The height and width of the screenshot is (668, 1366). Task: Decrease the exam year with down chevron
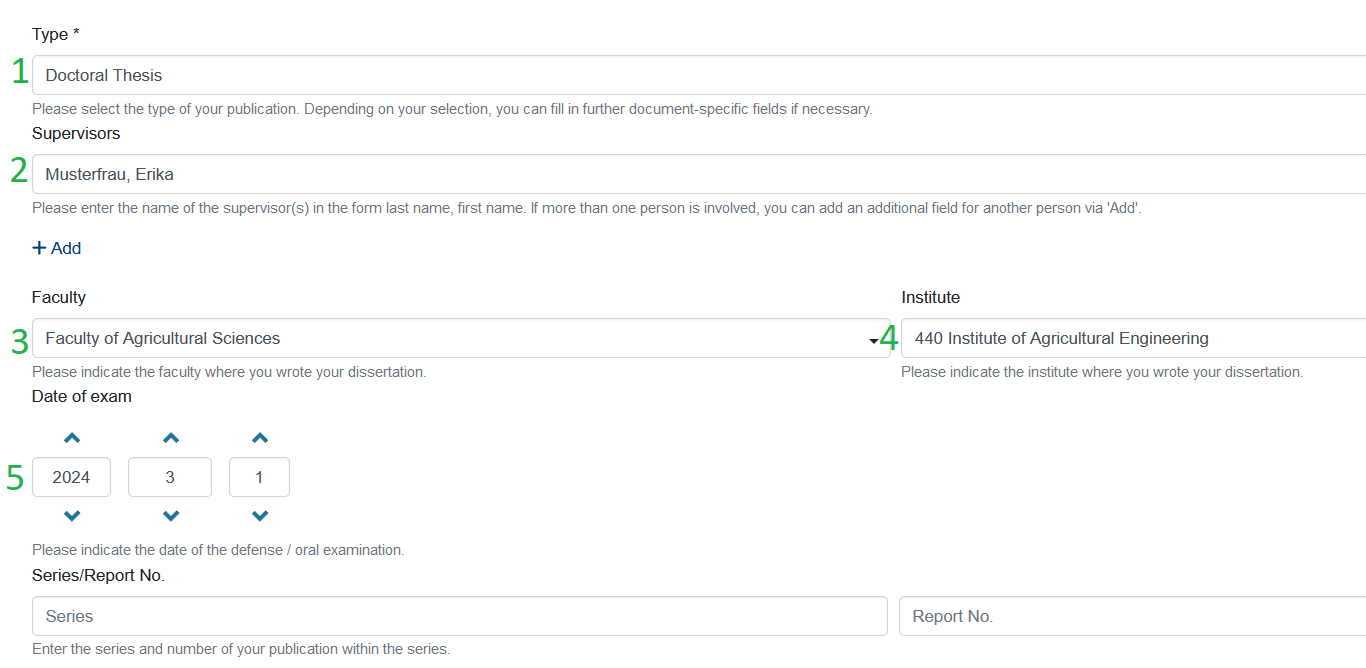[72, 516]
